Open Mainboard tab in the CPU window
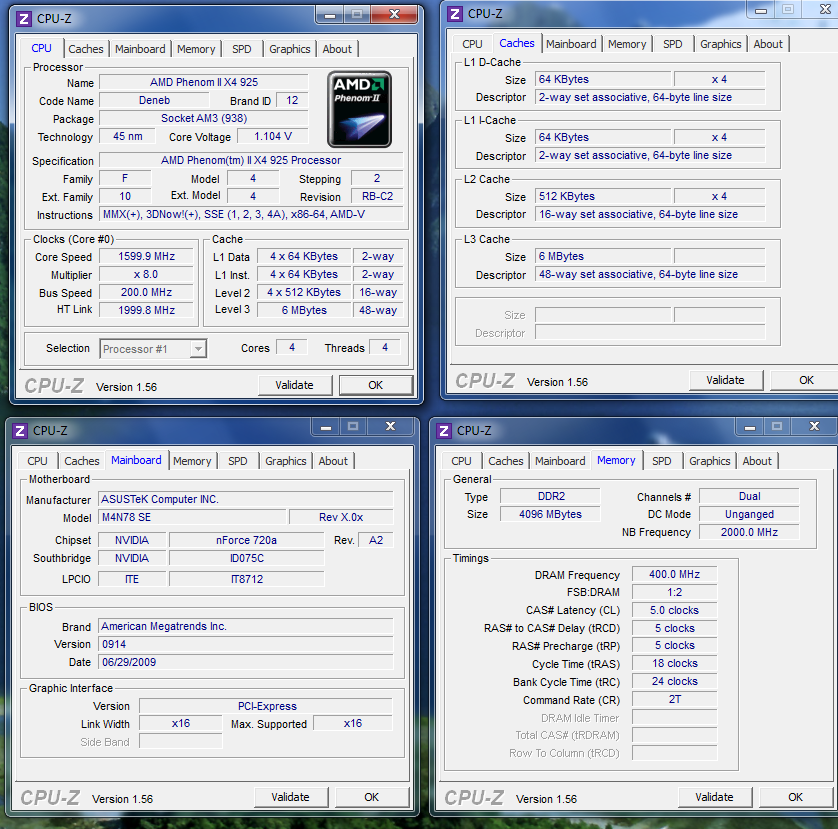 click(140, 49)
